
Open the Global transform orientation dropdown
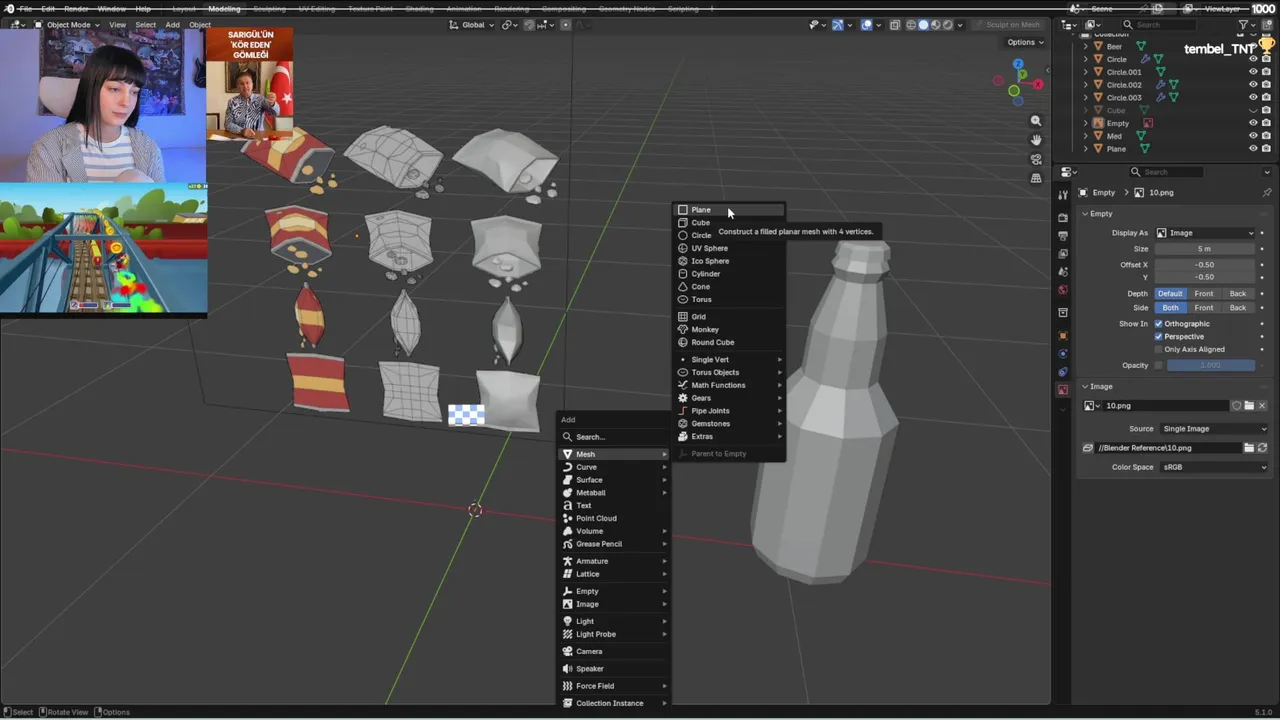coord(470,25)
